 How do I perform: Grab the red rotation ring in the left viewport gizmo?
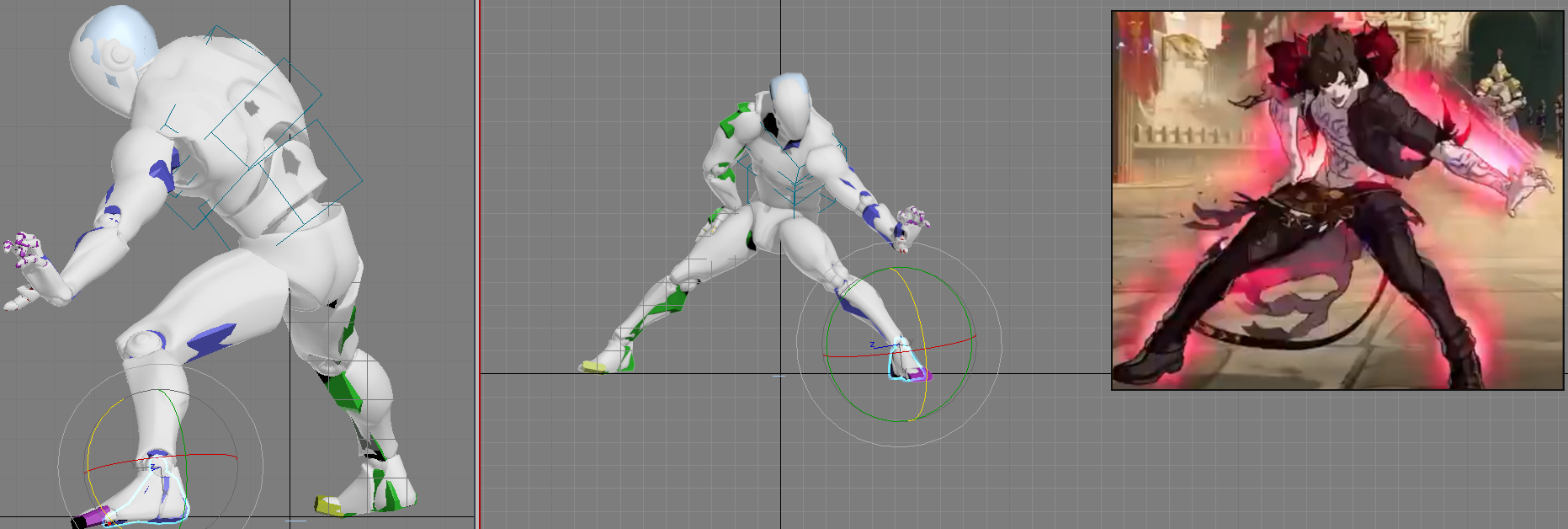point(160,459)
